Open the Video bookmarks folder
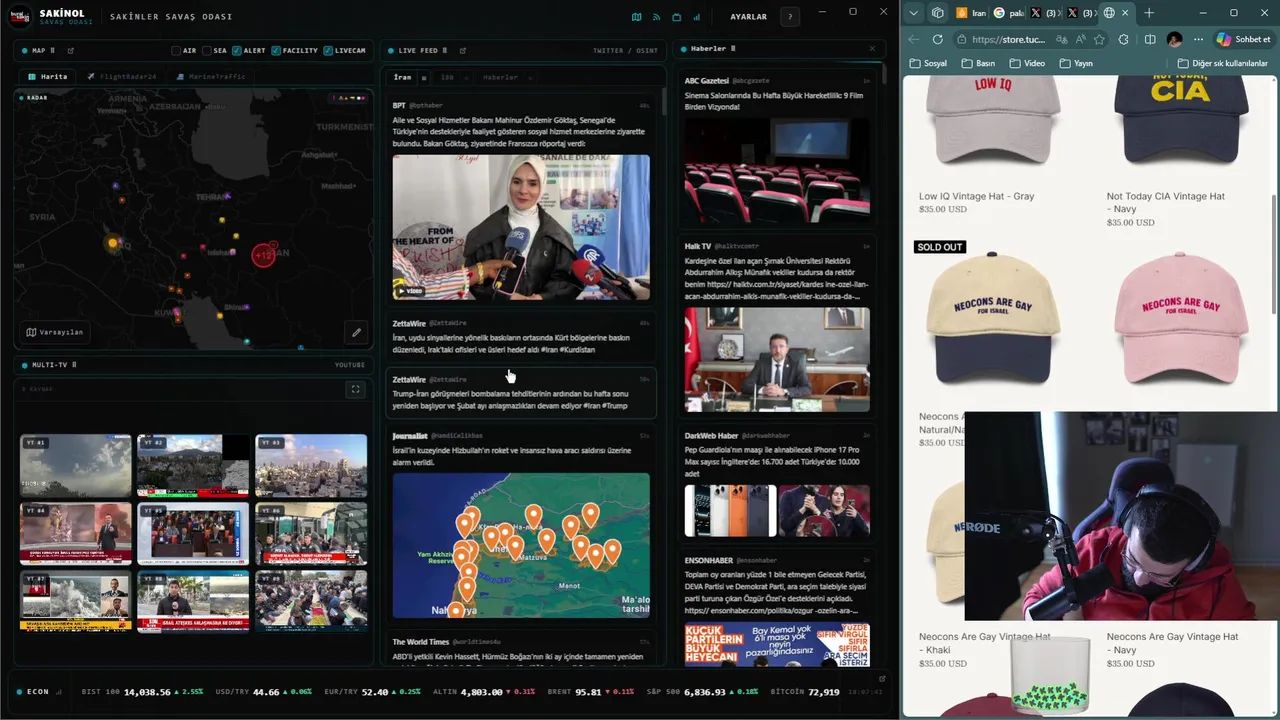 click(1027, 63)
